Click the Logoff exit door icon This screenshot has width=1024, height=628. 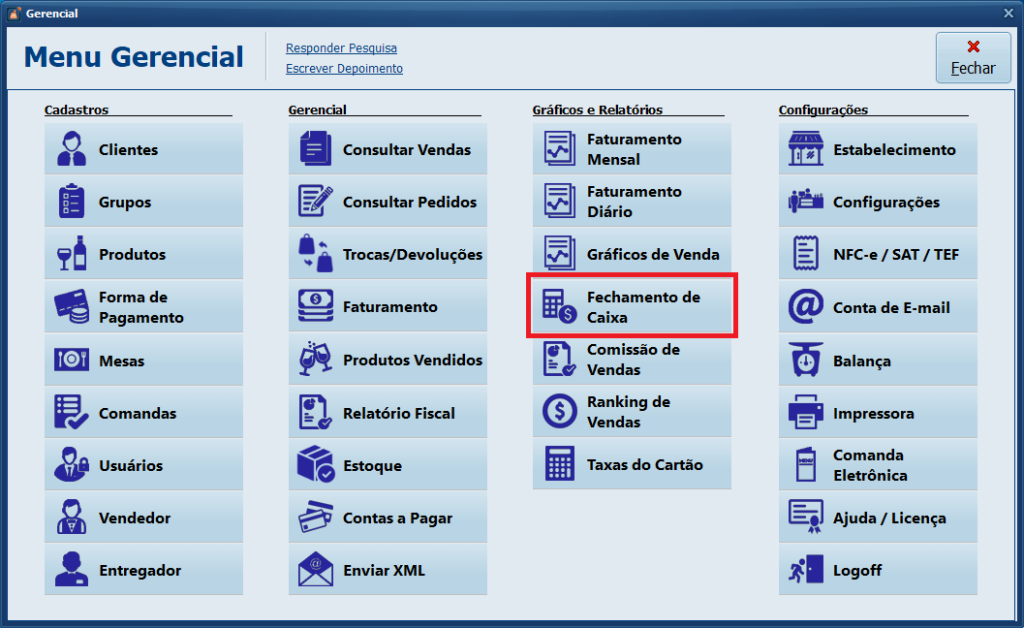pos(805,570)
